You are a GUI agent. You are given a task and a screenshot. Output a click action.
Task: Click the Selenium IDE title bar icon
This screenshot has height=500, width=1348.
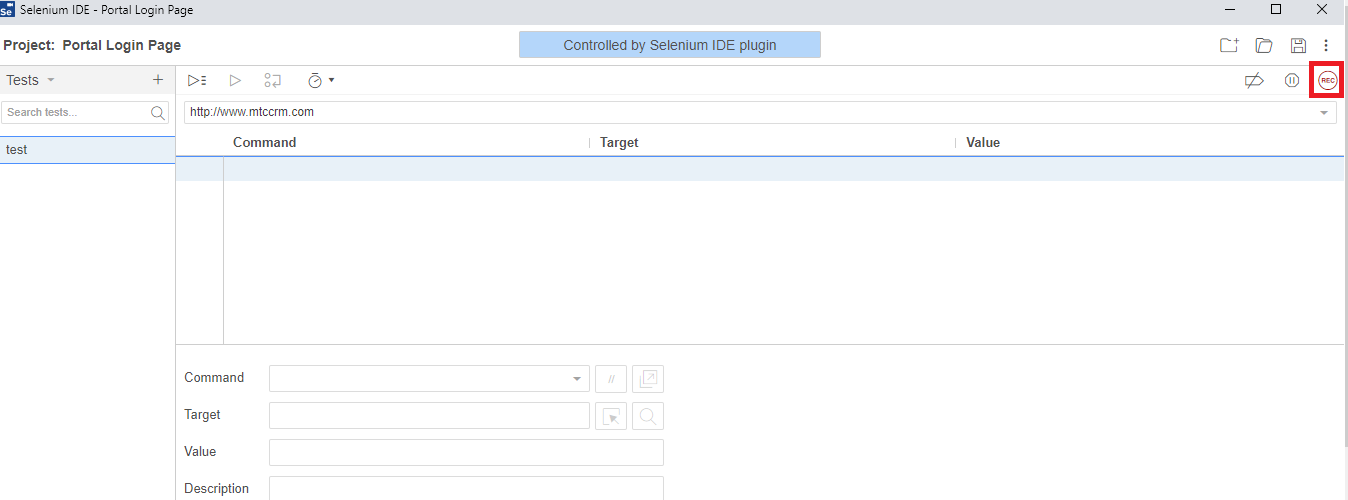(x=8, y=9)
